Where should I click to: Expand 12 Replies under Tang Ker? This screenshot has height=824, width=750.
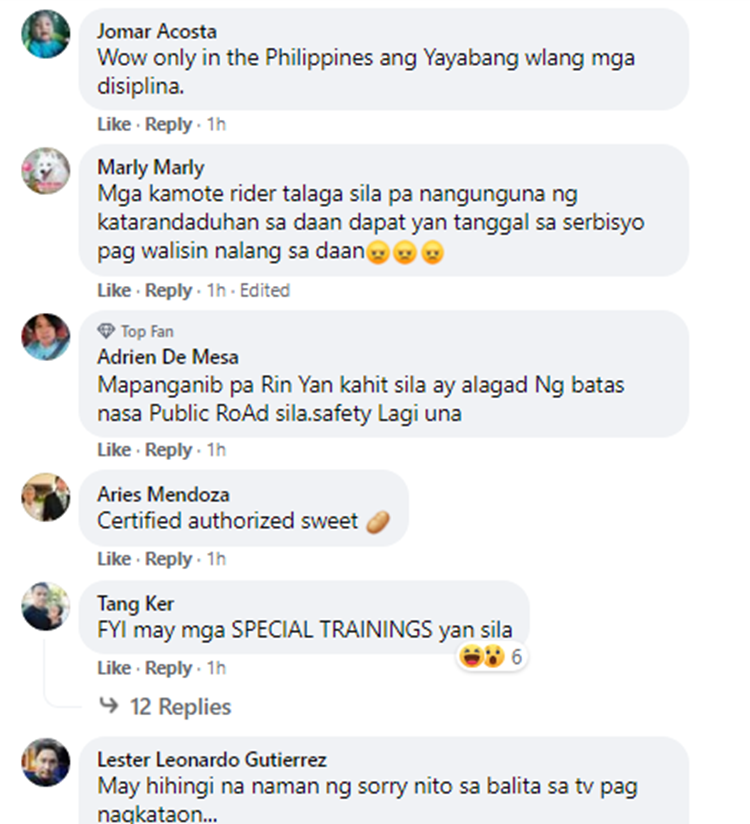(x=180, y=707)
